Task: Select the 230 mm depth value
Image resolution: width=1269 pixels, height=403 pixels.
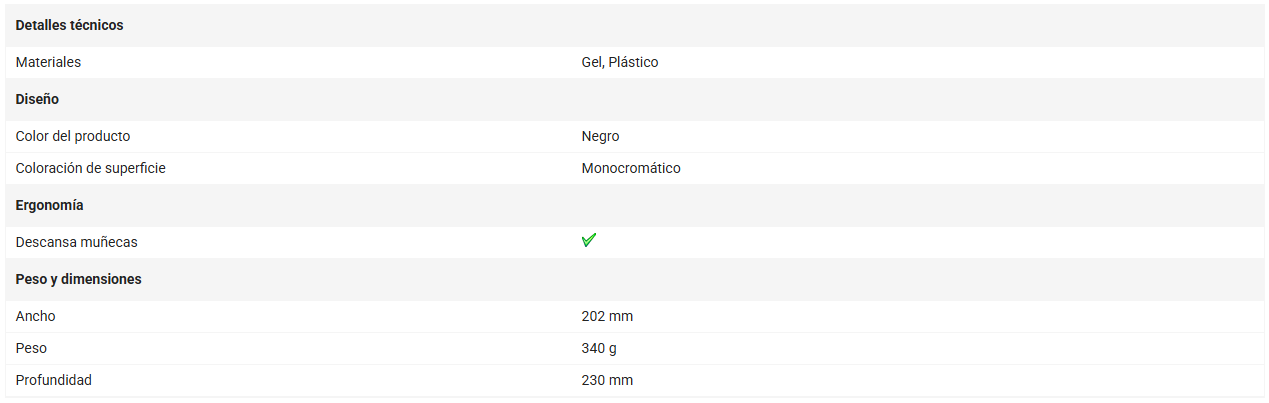Action: coord(607,380)
